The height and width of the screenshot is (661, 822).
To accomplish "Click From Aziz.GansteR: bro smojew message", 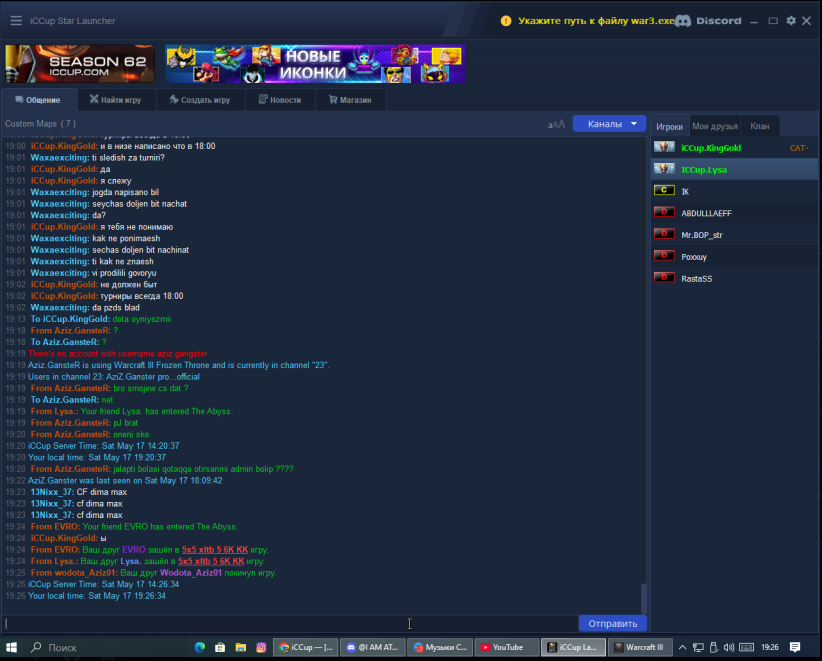I will (x=109, y=388).
